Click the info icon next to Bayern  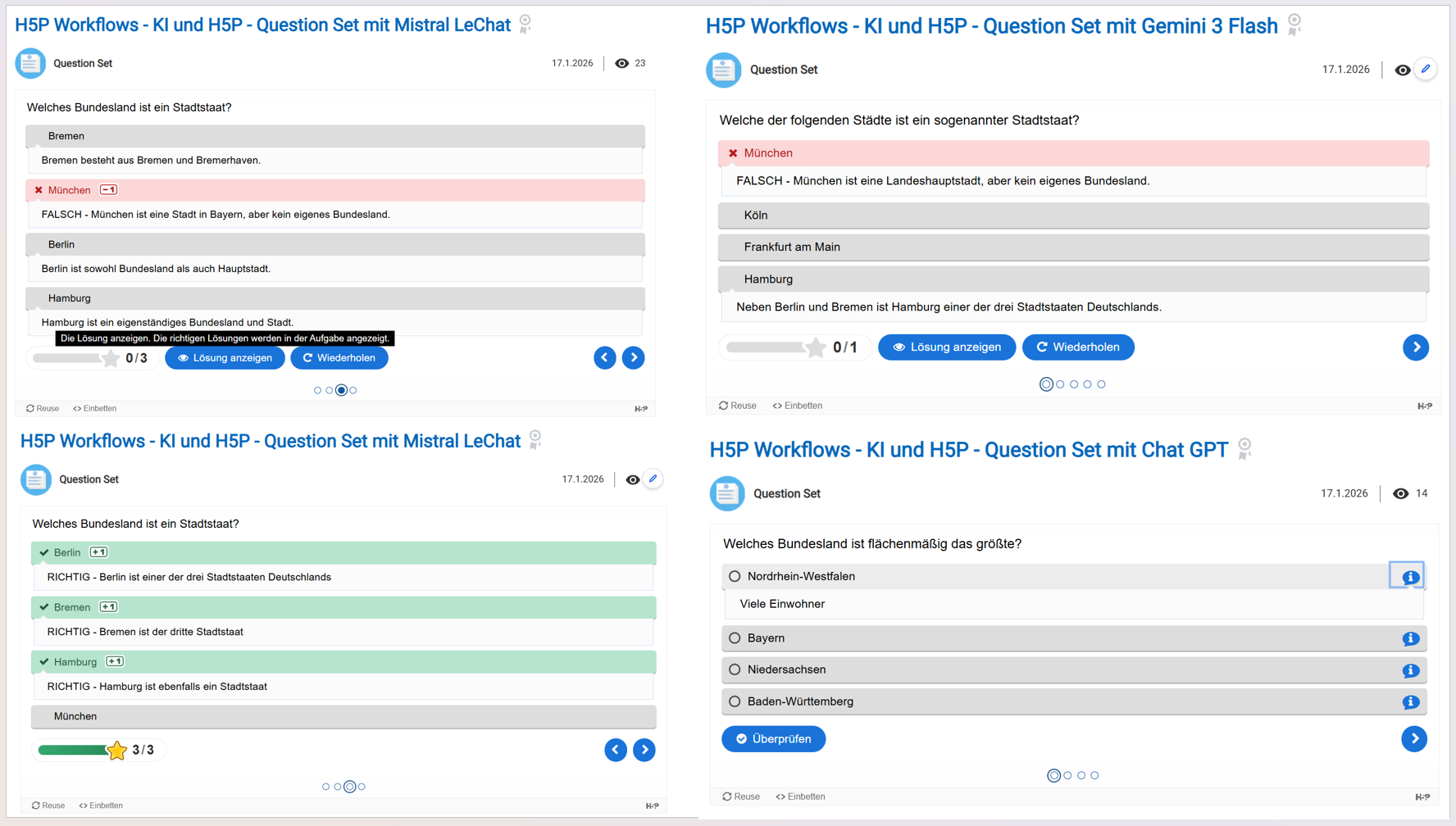tap(1410, 639)
